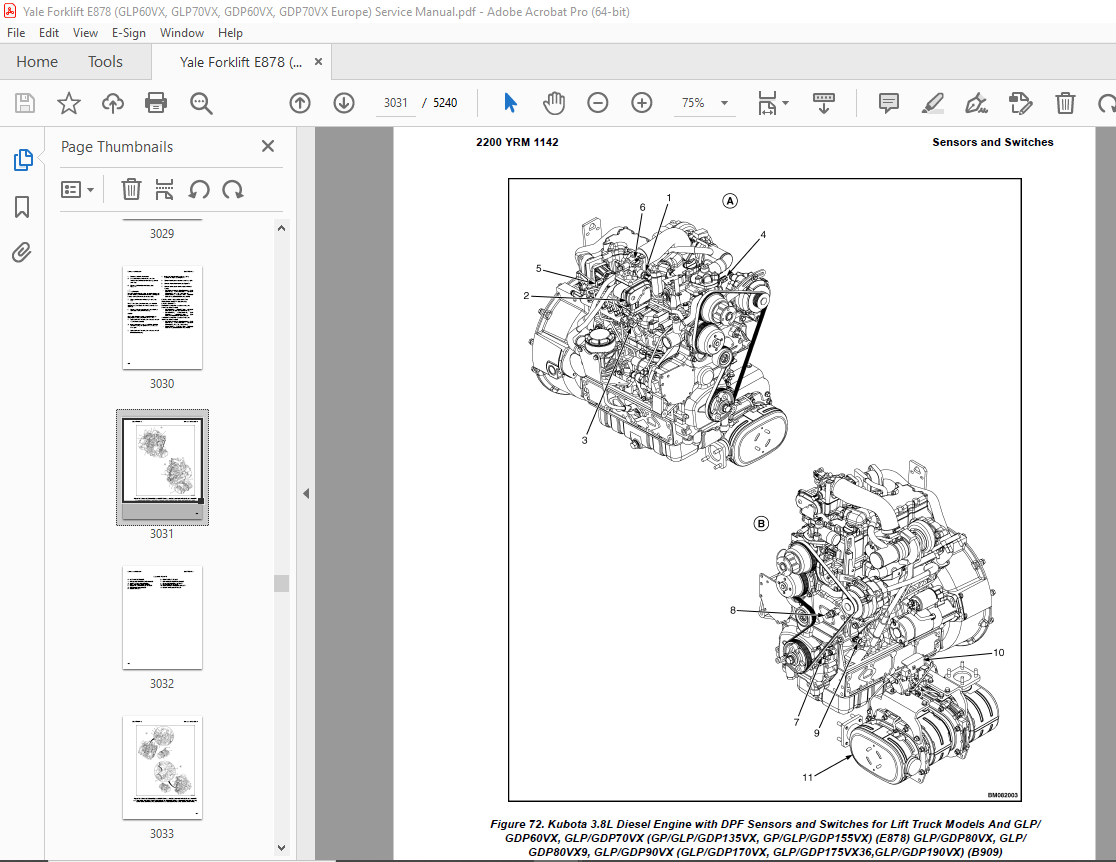The height and width of the screenshot is (862, 1116).
Task: Delete selected pages in thumbnails panel
Action: pos(131,189)
